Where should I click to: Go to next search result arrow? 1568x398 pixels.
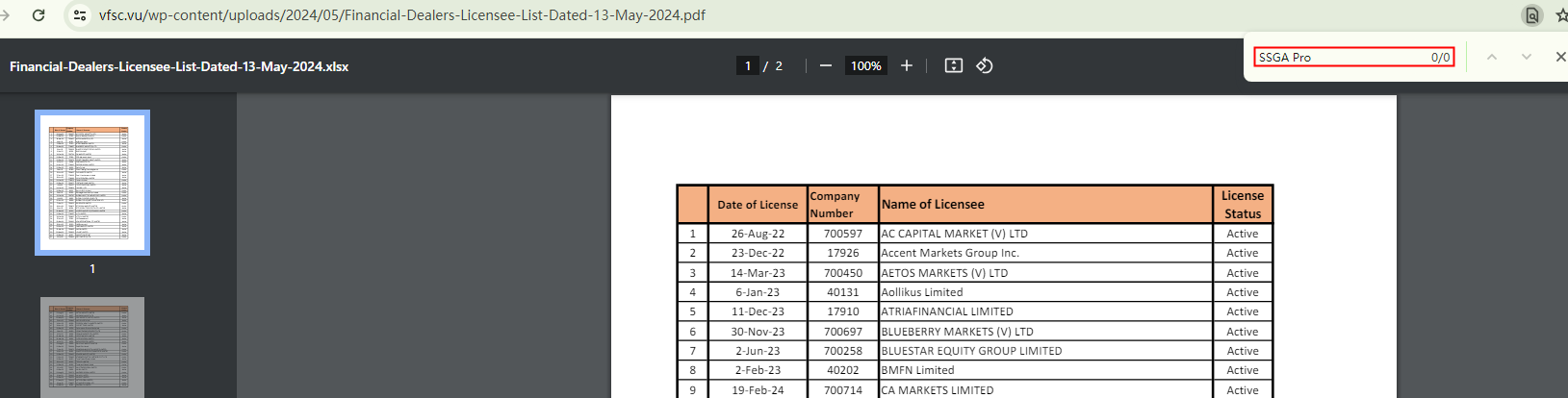[x=1526, y=57]
